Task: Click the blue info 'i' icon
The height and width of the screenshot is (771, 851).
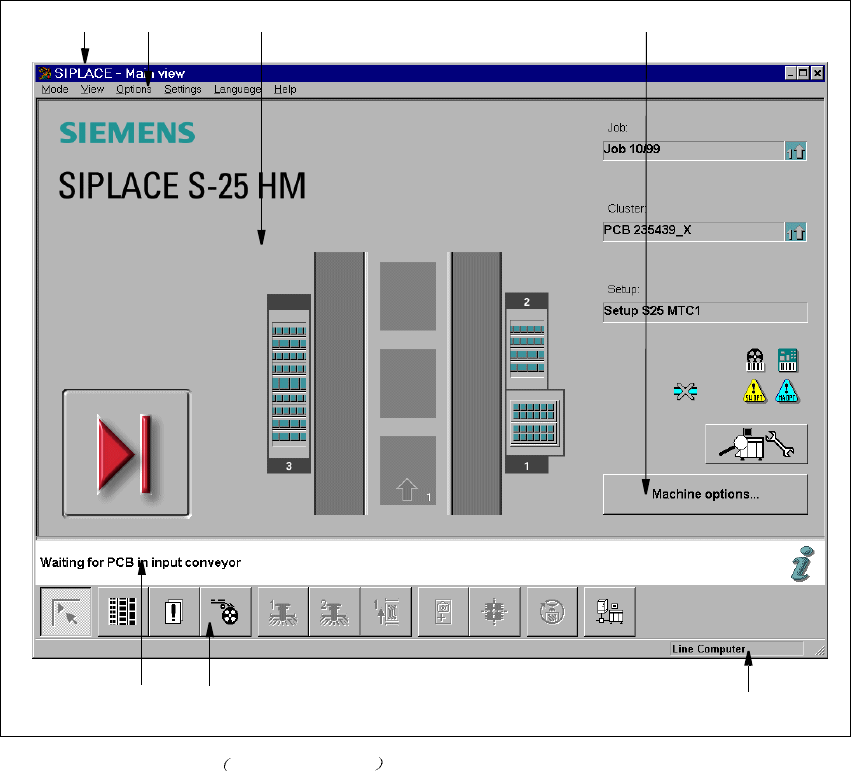Action: (x=802, y=564)
